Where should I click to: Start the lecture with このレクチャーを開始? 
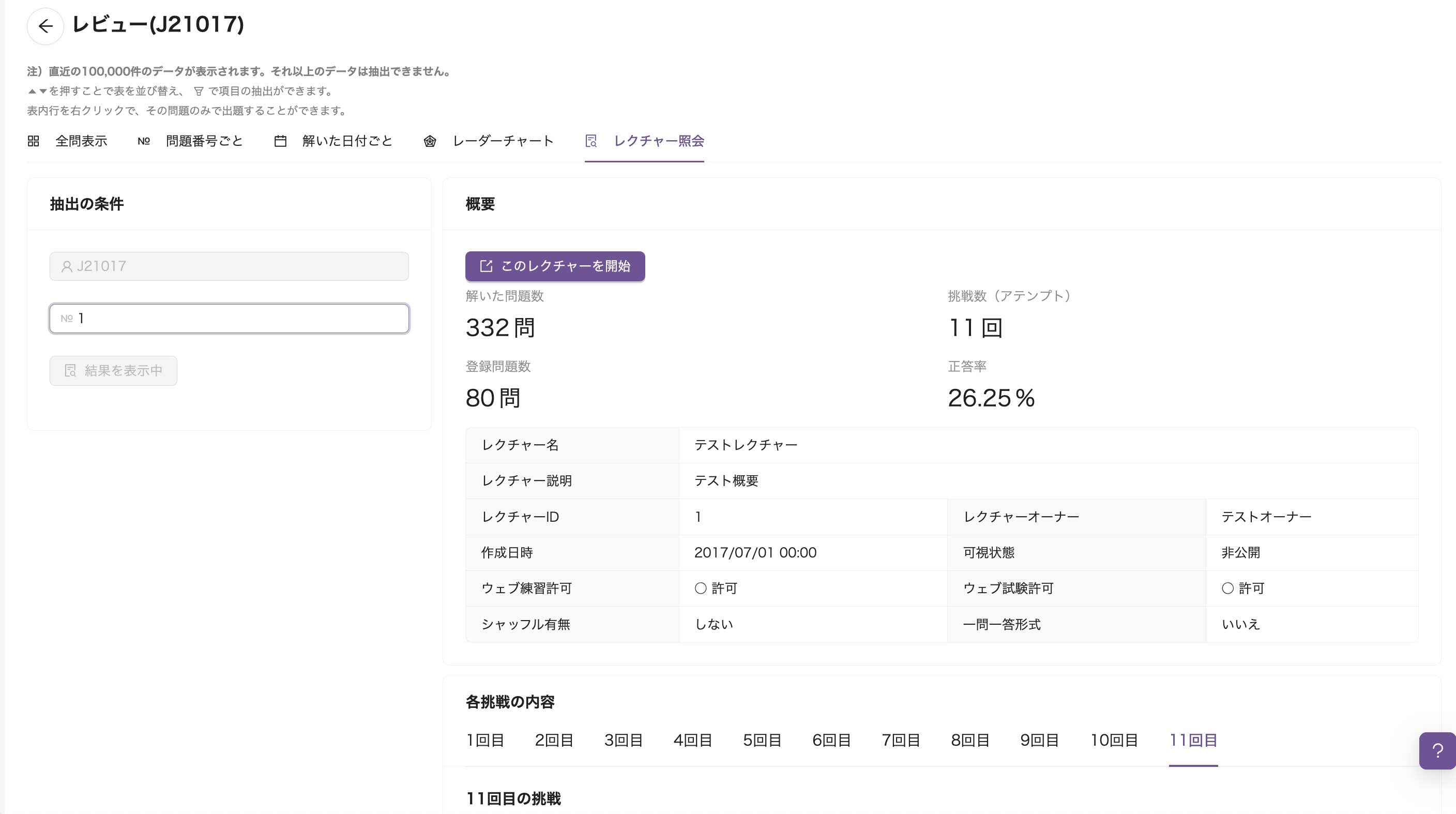[554, 266]
